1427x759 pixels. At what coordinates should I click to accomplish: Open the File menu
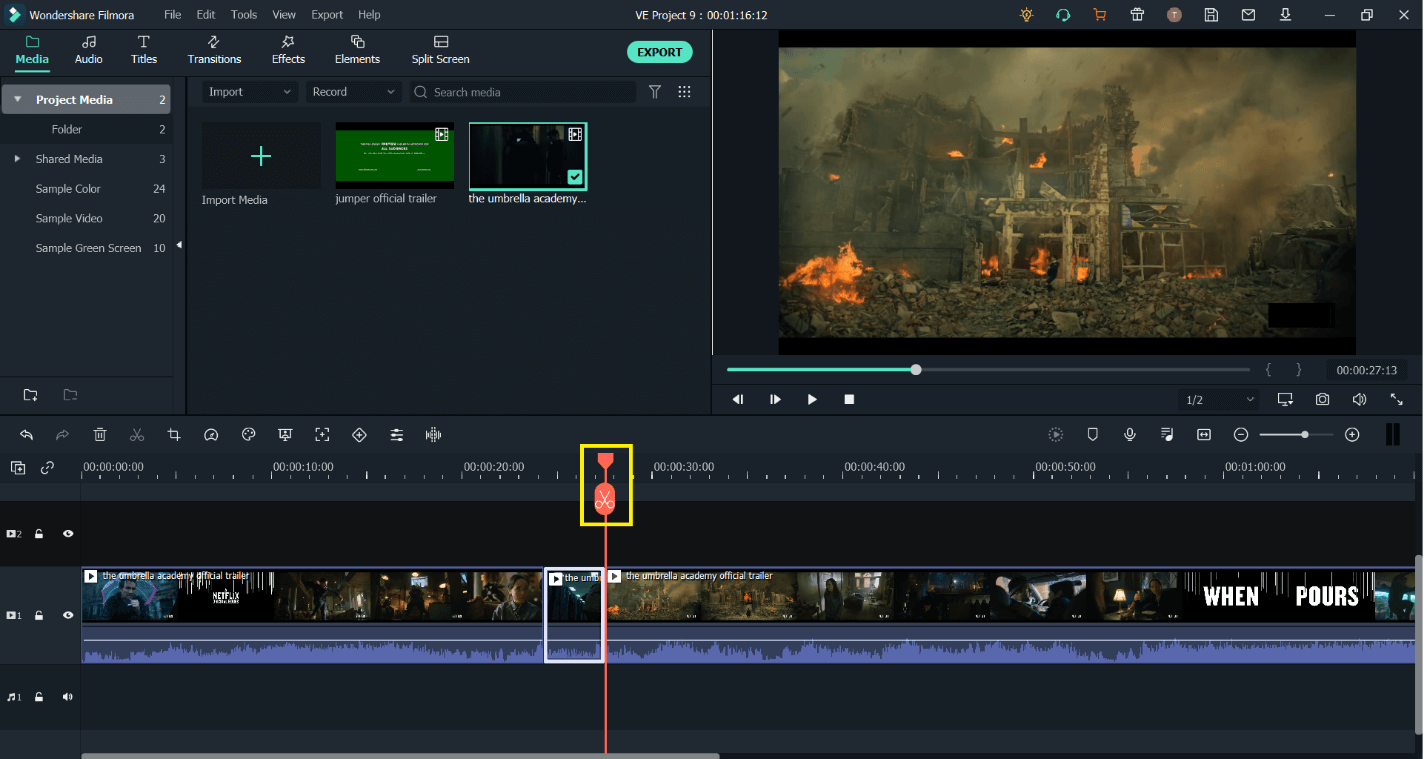[x=173, y=15]
